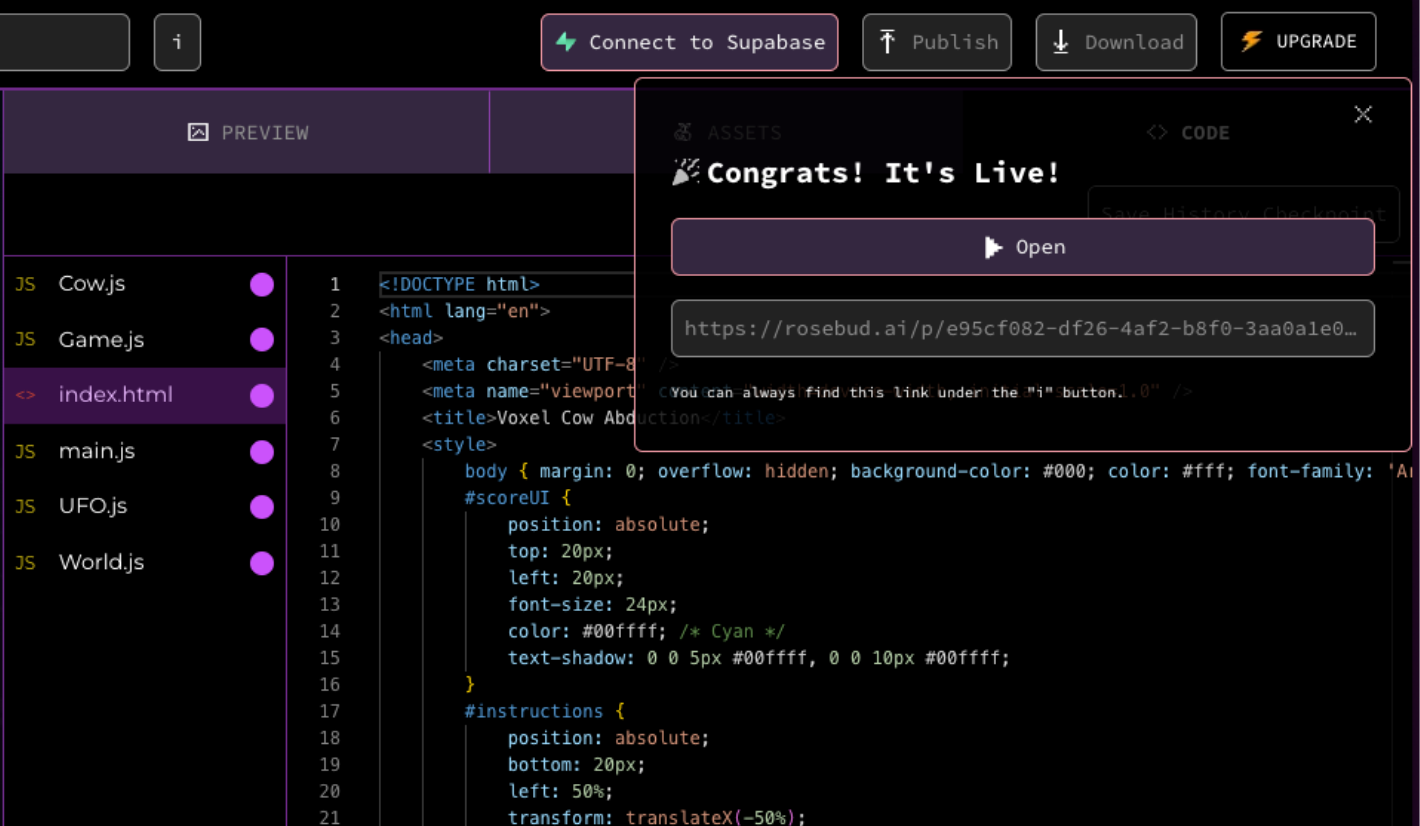Click the purple dot next to Game.js
Image resolution: width=1420 pixels, height=826 pixels.
pos(262,340)
